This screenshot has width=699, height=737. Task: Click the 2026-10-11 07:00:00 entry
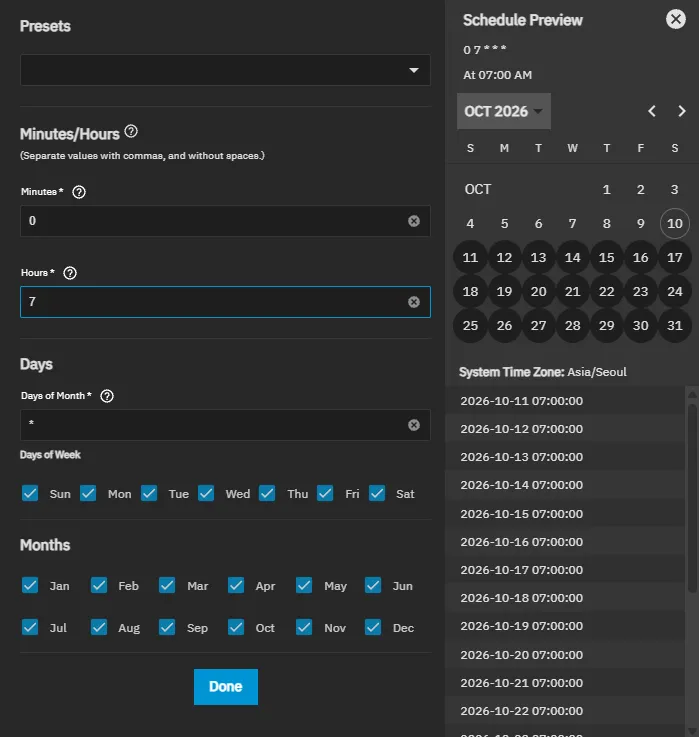point(565,400)
